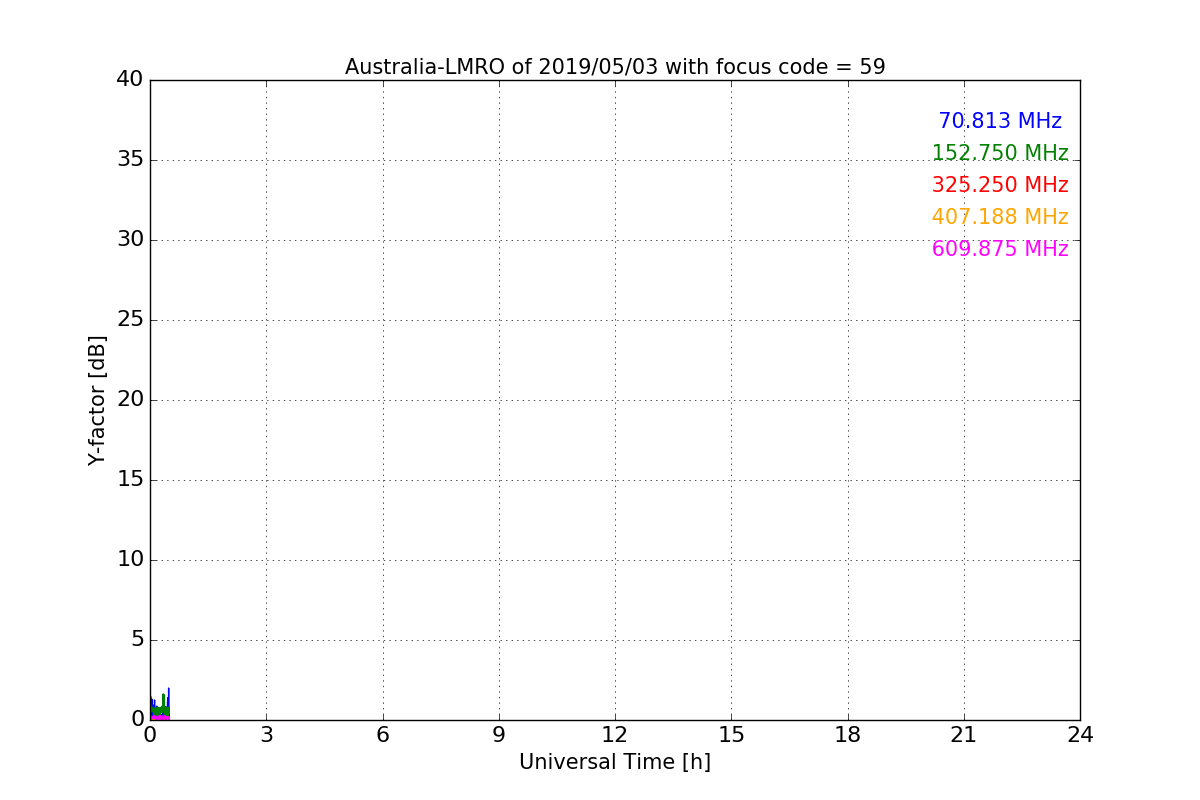Click the 'Y-factor [dB]' axis label
The height and width of the screenshot is (800, 1200).
point(97,400)
